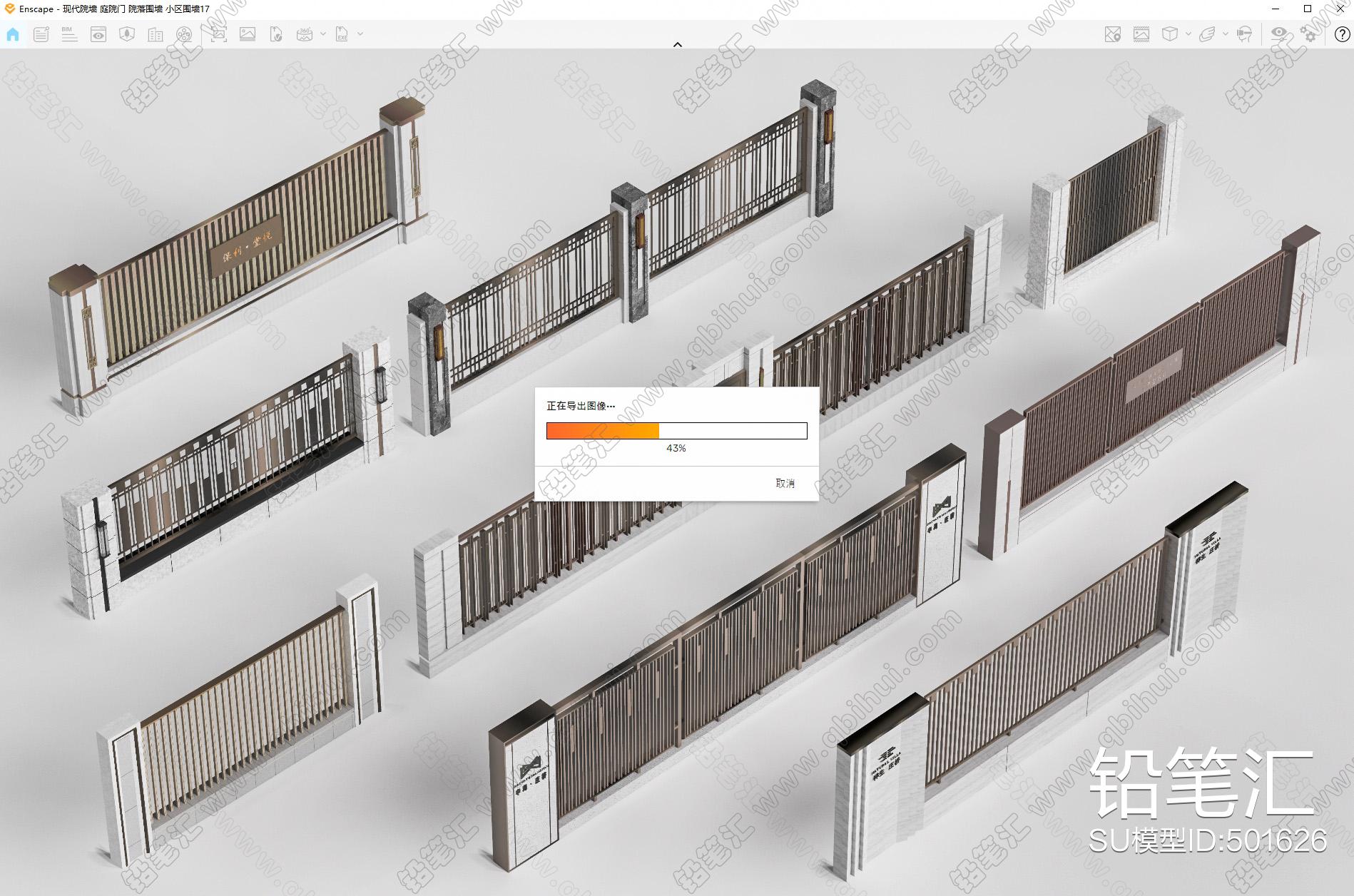Click the Home view icon
This screenshot has width=1354, height=896.
pyautogui.click(x=13, y=34)
